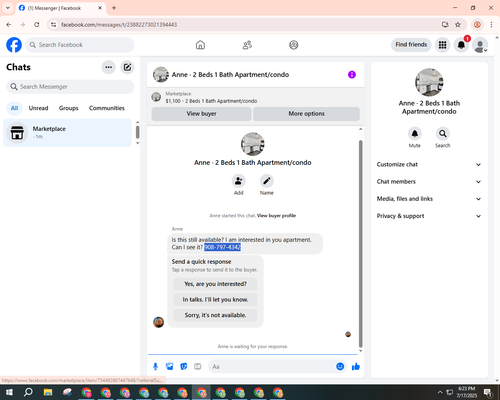The image size is (500, 400).
Task: Open the Windows notification center icon
Action: [x=488, y=392]
